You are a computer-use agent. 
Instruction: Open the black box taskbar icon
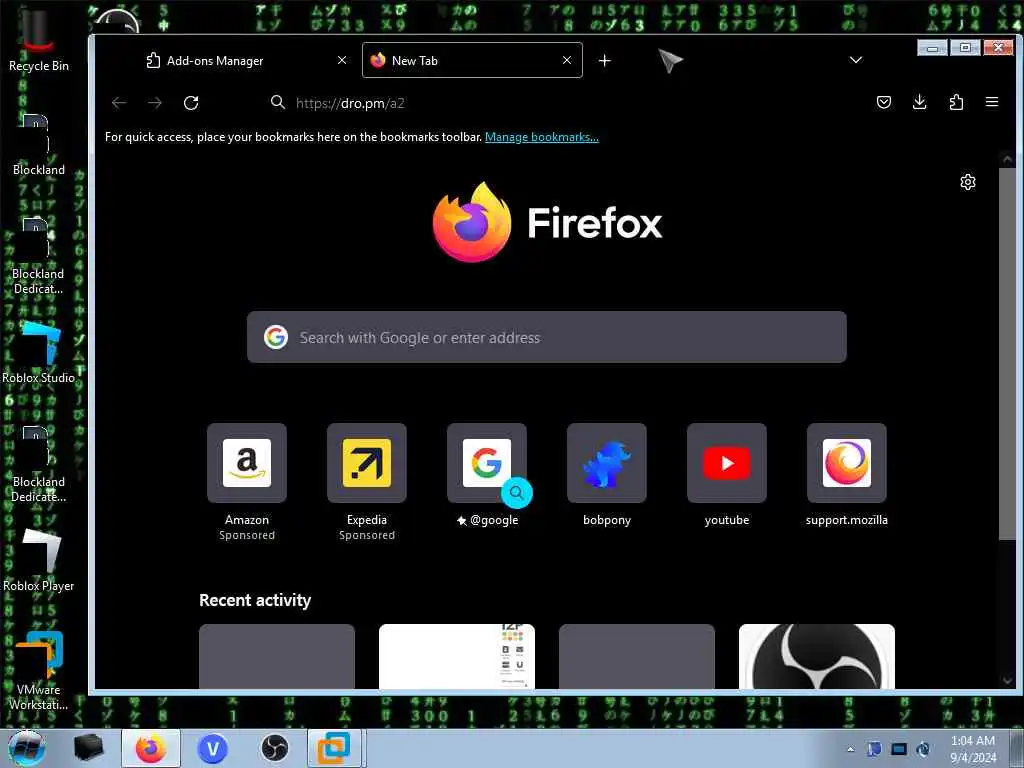tap(88, 748)
